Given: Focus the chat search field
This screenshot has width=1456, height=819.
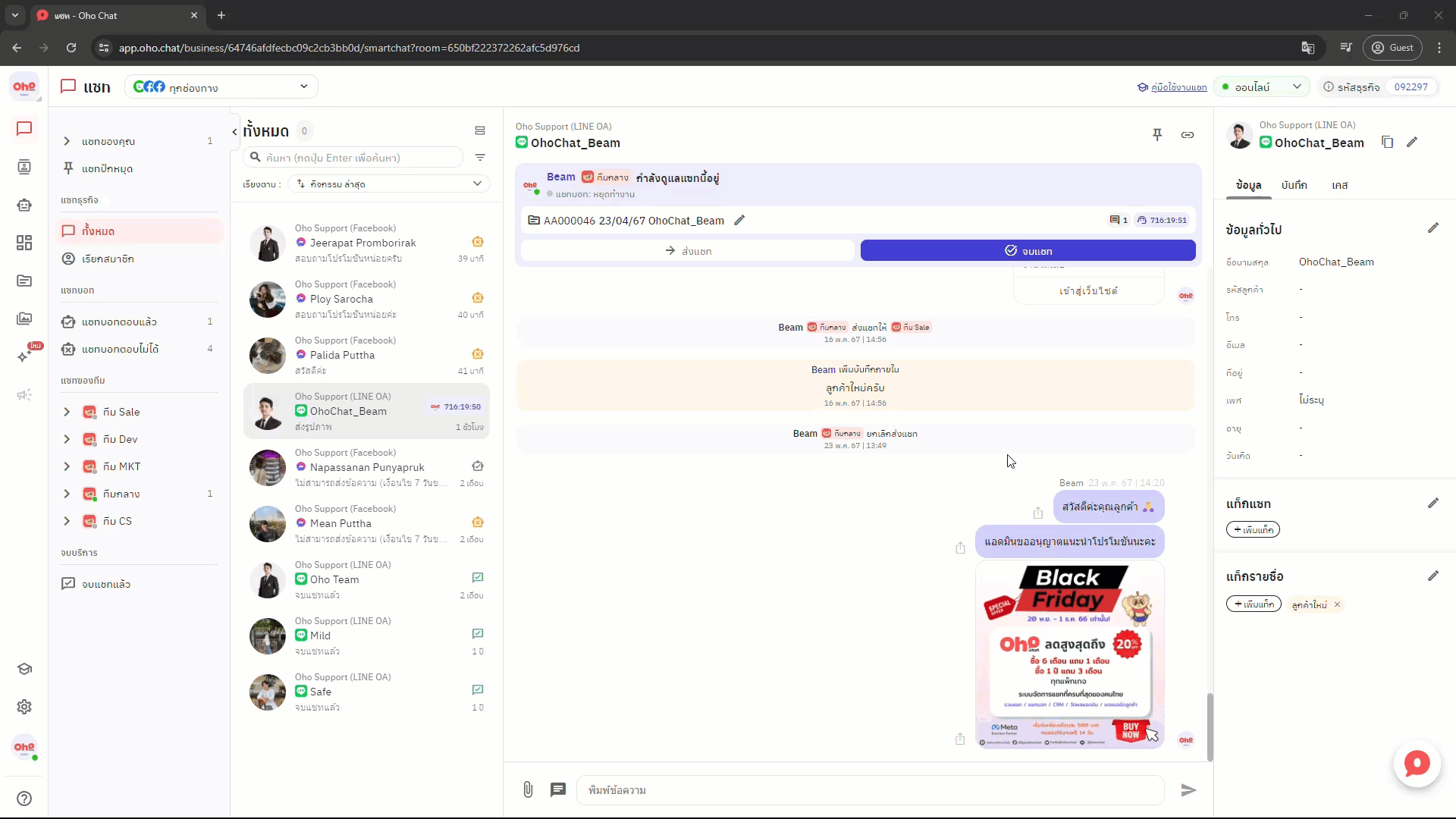Looking at the screenshot, I should (x=353, y=158).
